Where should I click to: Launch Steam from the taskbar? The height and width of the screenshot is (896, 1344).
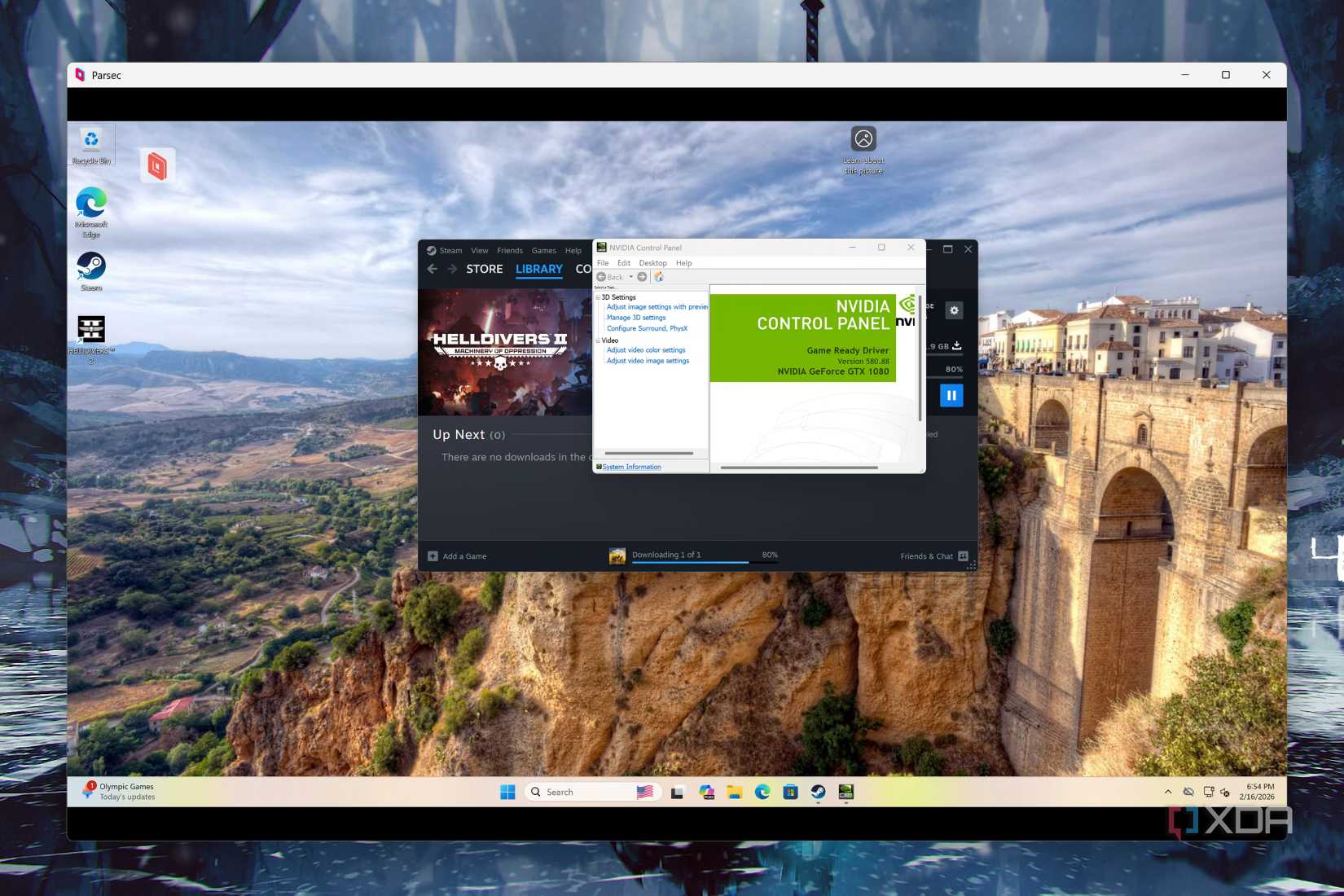pyautogui.click(x=817, y=792)
